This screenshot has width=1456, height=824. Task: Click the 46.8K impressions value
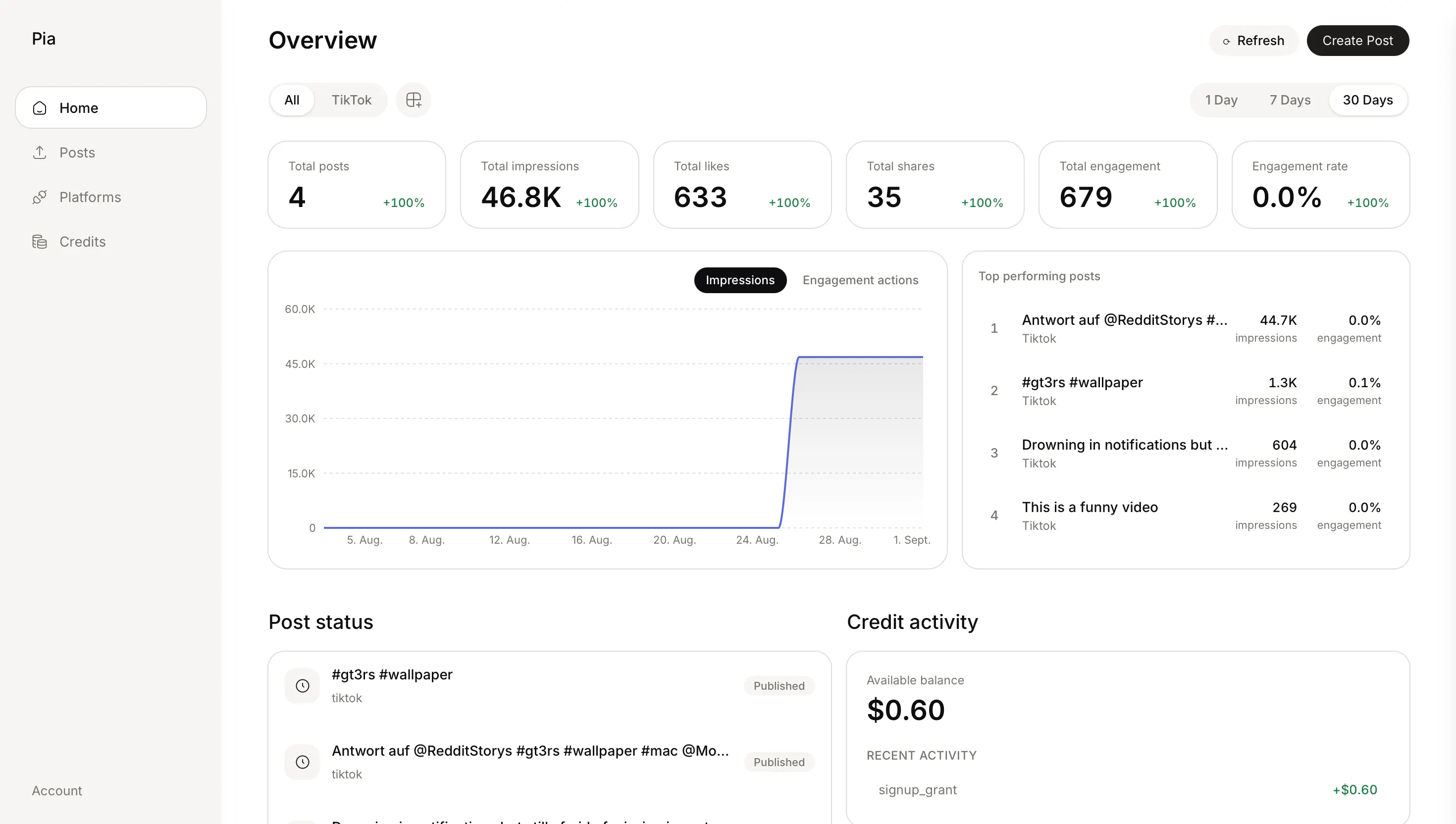pyautogui.click(x=520, y=198)
